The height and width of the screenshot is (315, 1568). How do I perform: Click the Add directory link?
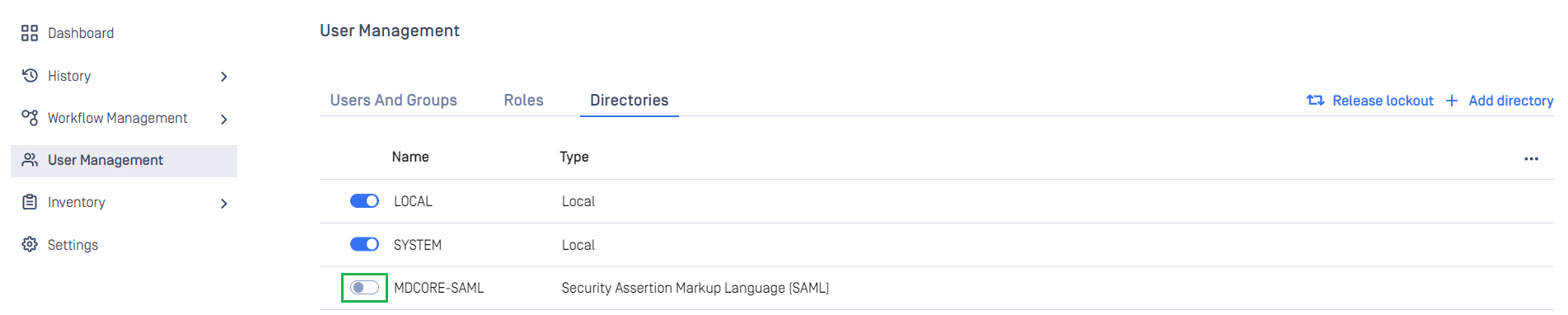coord(1510,101)
